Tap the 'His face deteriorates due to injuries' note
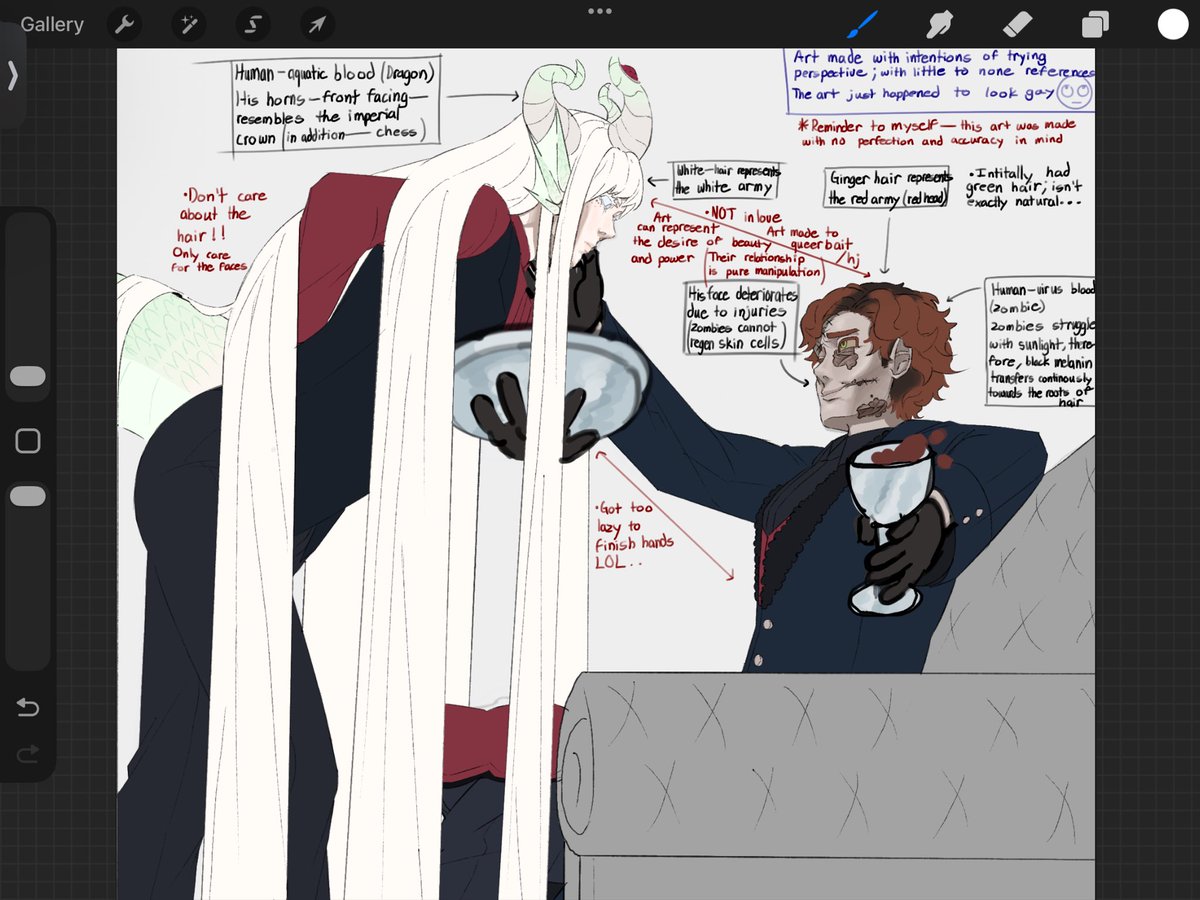Image resolution: width=1200 pixels, height=900 pixels. pyautogui.click(x=742, y=319)
